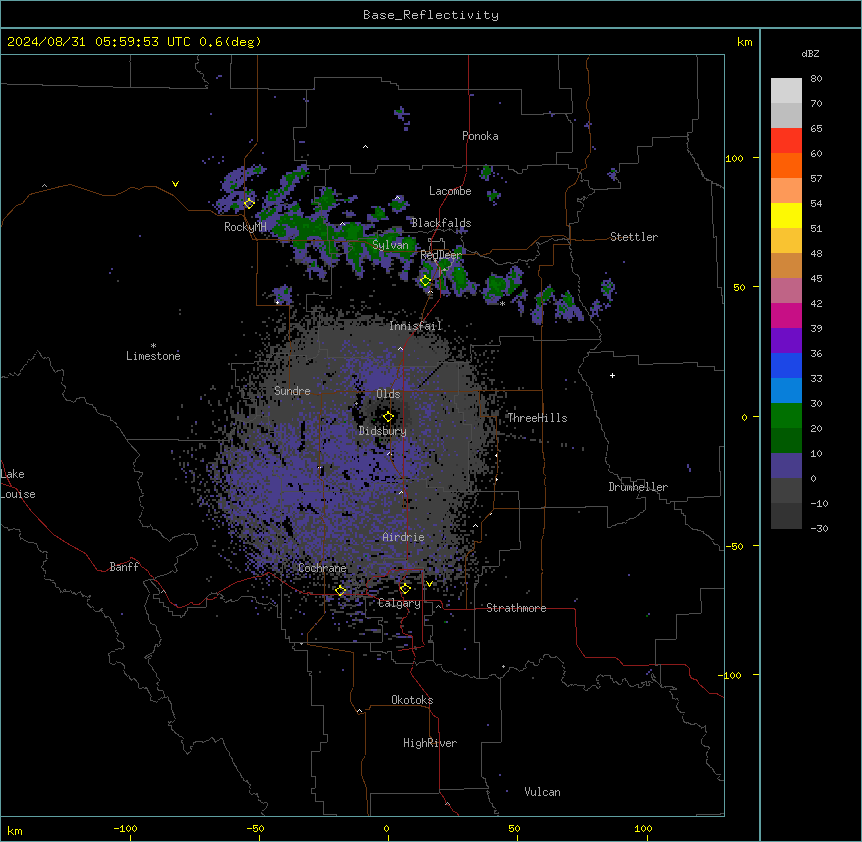Click the RockyMH label
This screenshot has height=842, width=862.
tap(245, 226)
